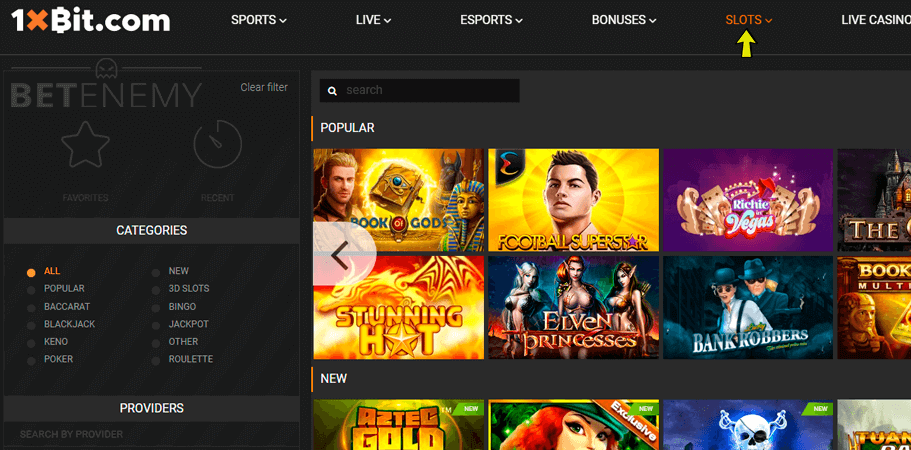Select the NEW category filter

178,271
